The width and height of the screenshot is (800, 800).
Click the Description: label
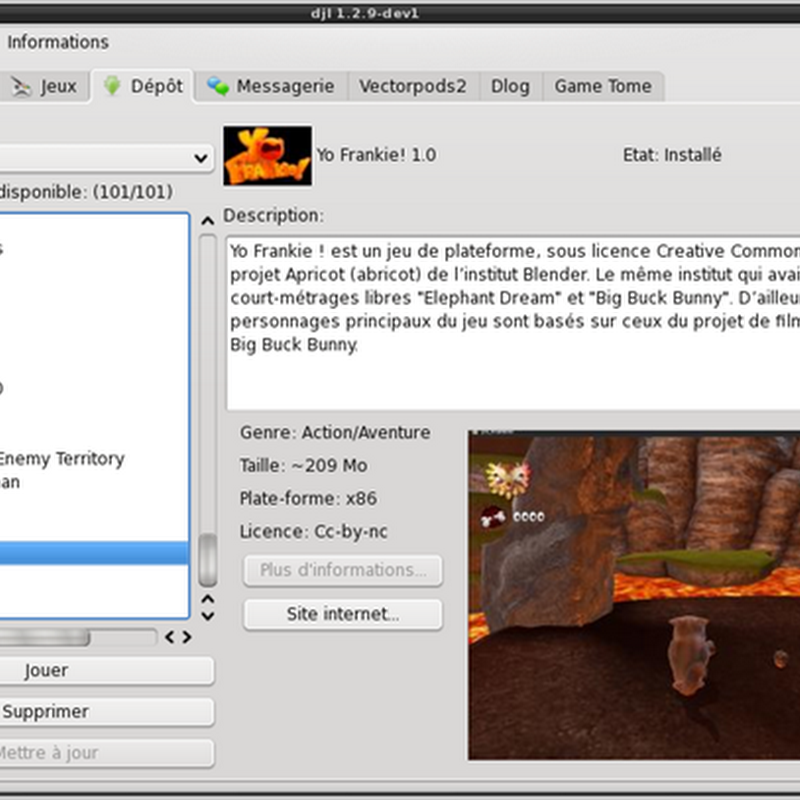[x=273, y=216]
